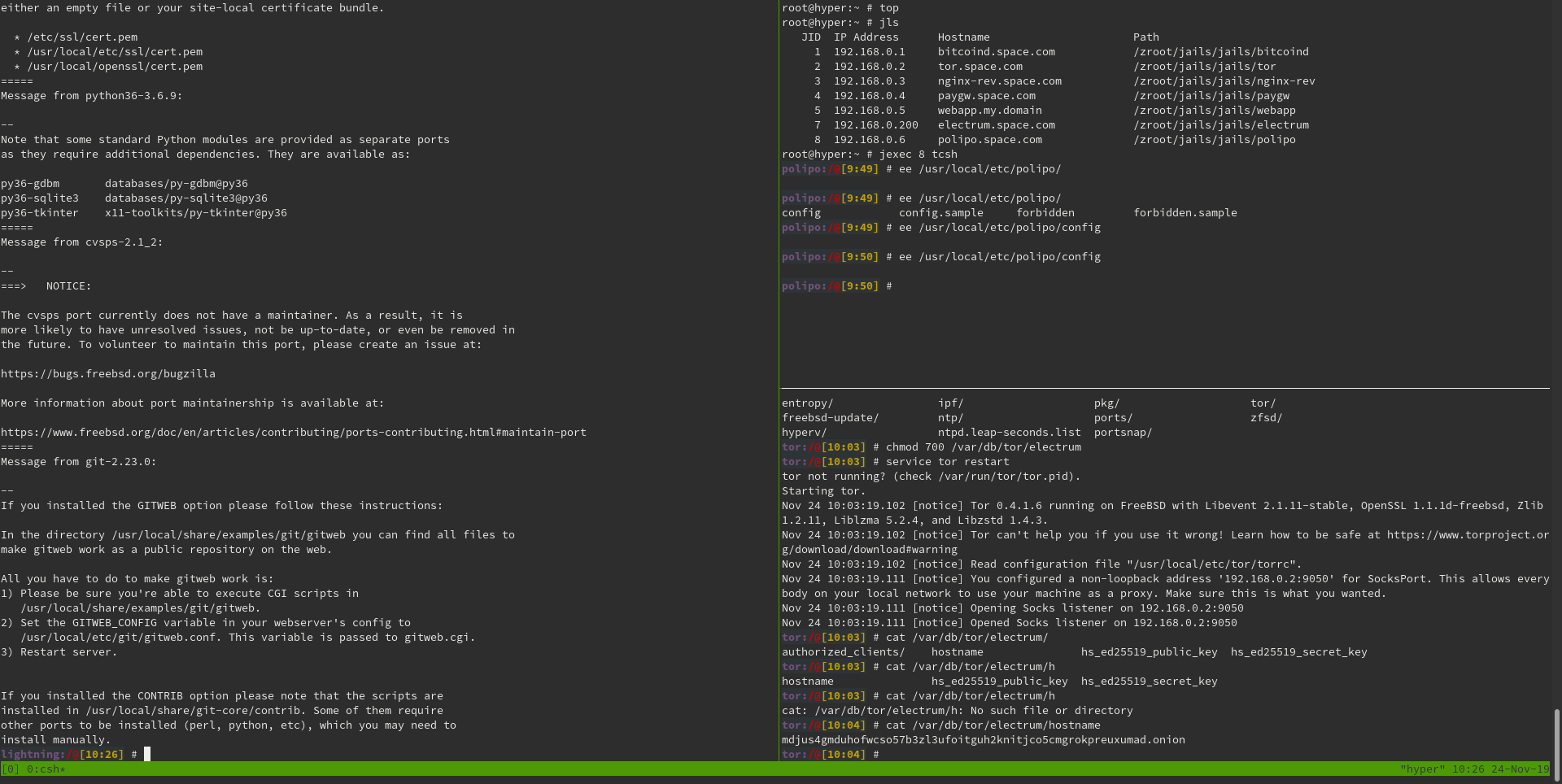Screen dimensions: 1562x784
Task: Click 'authorized_clients/' in tor listing
Action: [844, 652]
